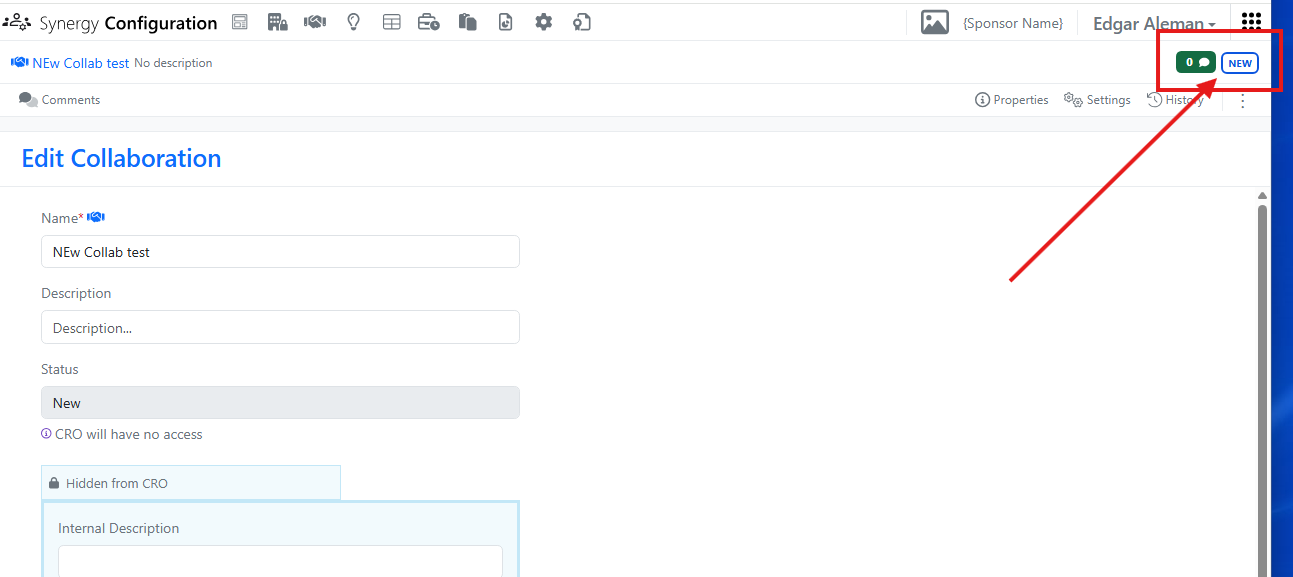The width and height of the screenshot is (1293, 577).
Task: Click the clipboard copy icon in navbar
Action: point(467,22)
